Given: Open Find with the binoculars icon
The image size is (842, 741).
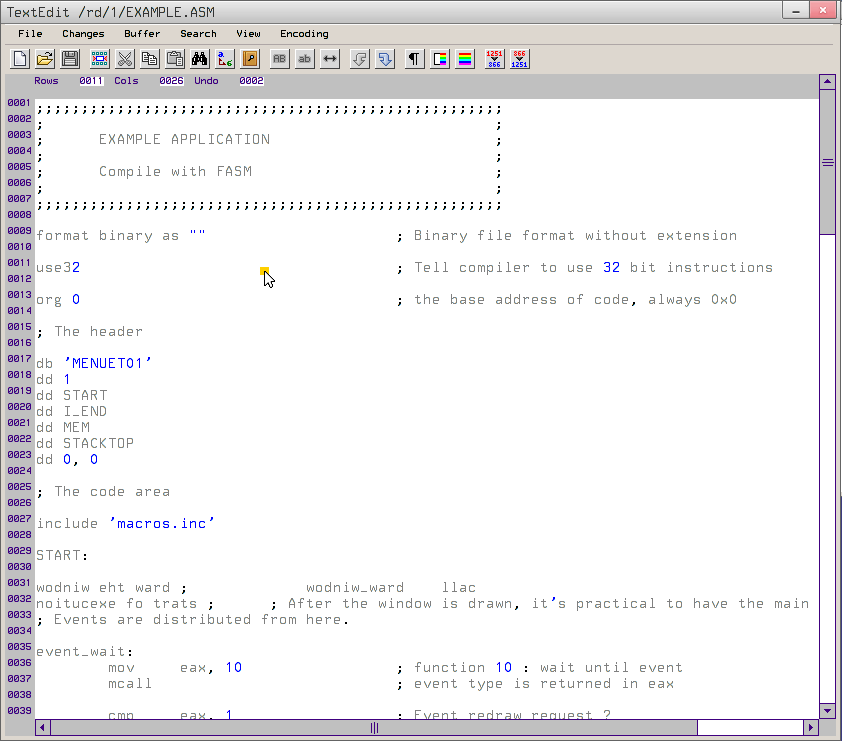Looking at the screenshot, I should (200, 59).
